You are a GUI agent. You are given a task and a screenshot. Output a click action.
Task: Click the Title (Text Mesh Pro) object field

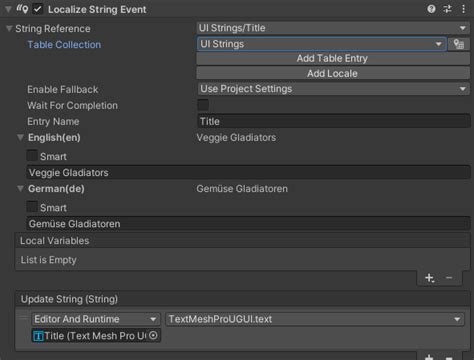coord(96,336)
